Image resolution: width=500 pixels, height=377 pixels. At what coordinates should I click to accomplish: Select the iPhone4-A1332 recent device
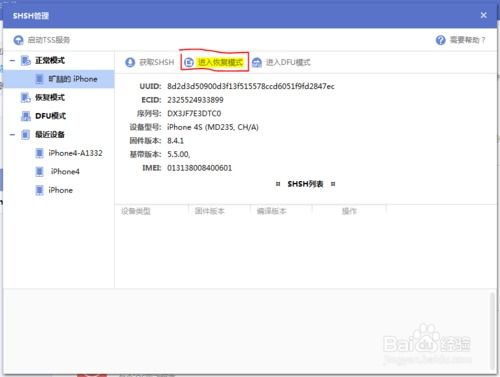[x=75, y=153]
